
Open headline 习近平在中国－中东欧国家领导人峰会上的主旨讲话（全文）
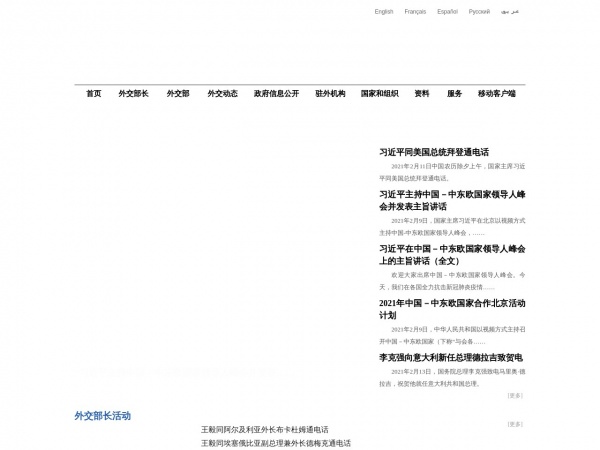click(452, 255)
